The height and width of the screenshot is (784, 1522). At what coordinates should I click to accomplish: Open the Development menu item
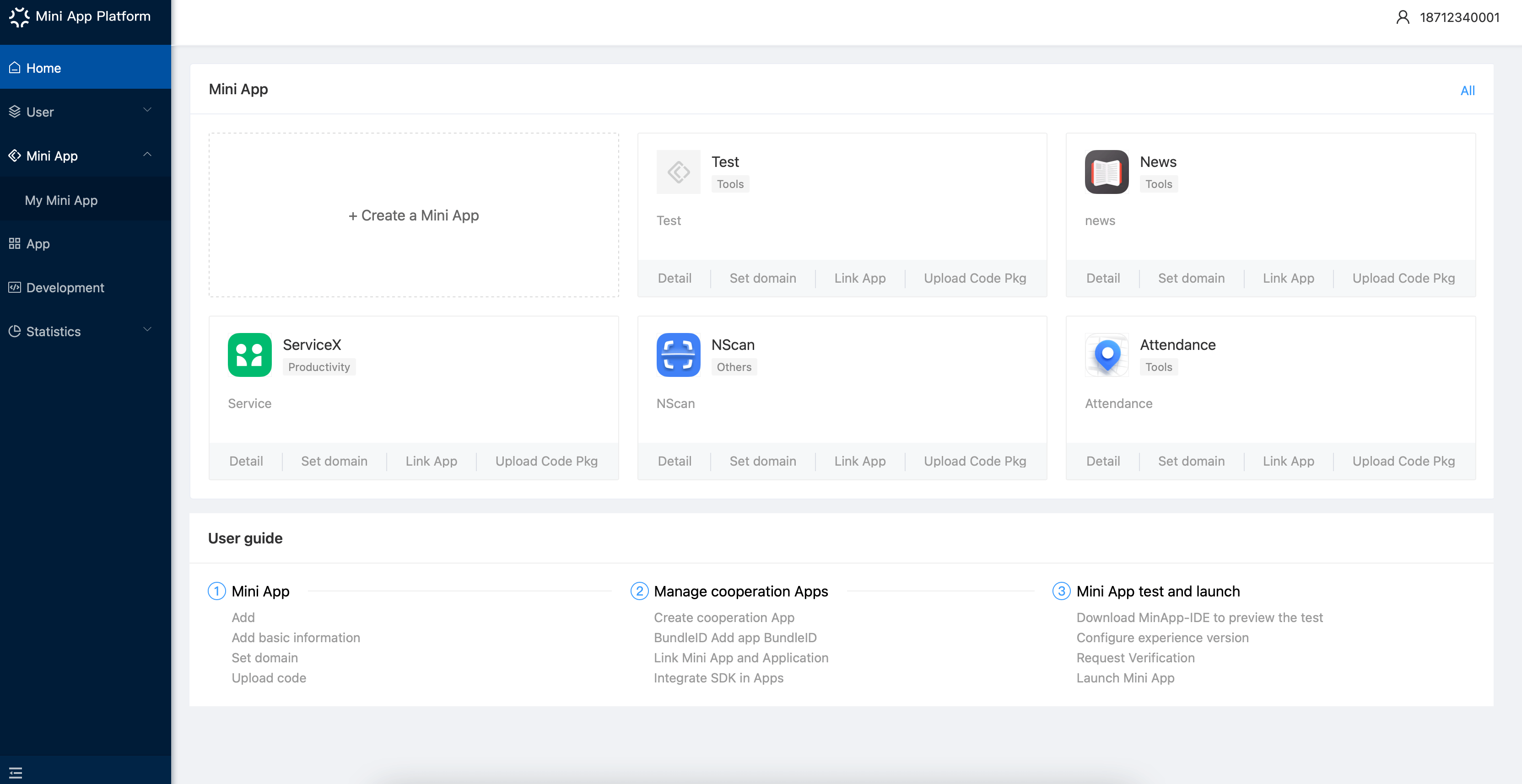[x=86, y=288]
